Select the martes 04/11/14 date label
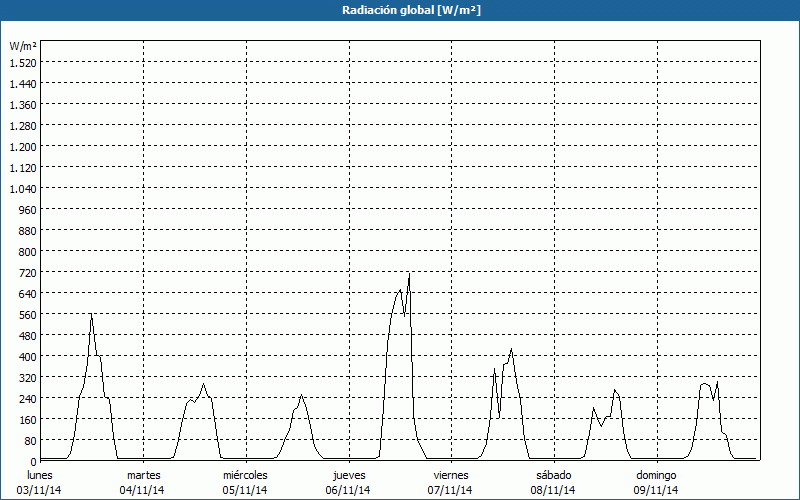Viewport: 800px width, 500px height. point(143,482)
